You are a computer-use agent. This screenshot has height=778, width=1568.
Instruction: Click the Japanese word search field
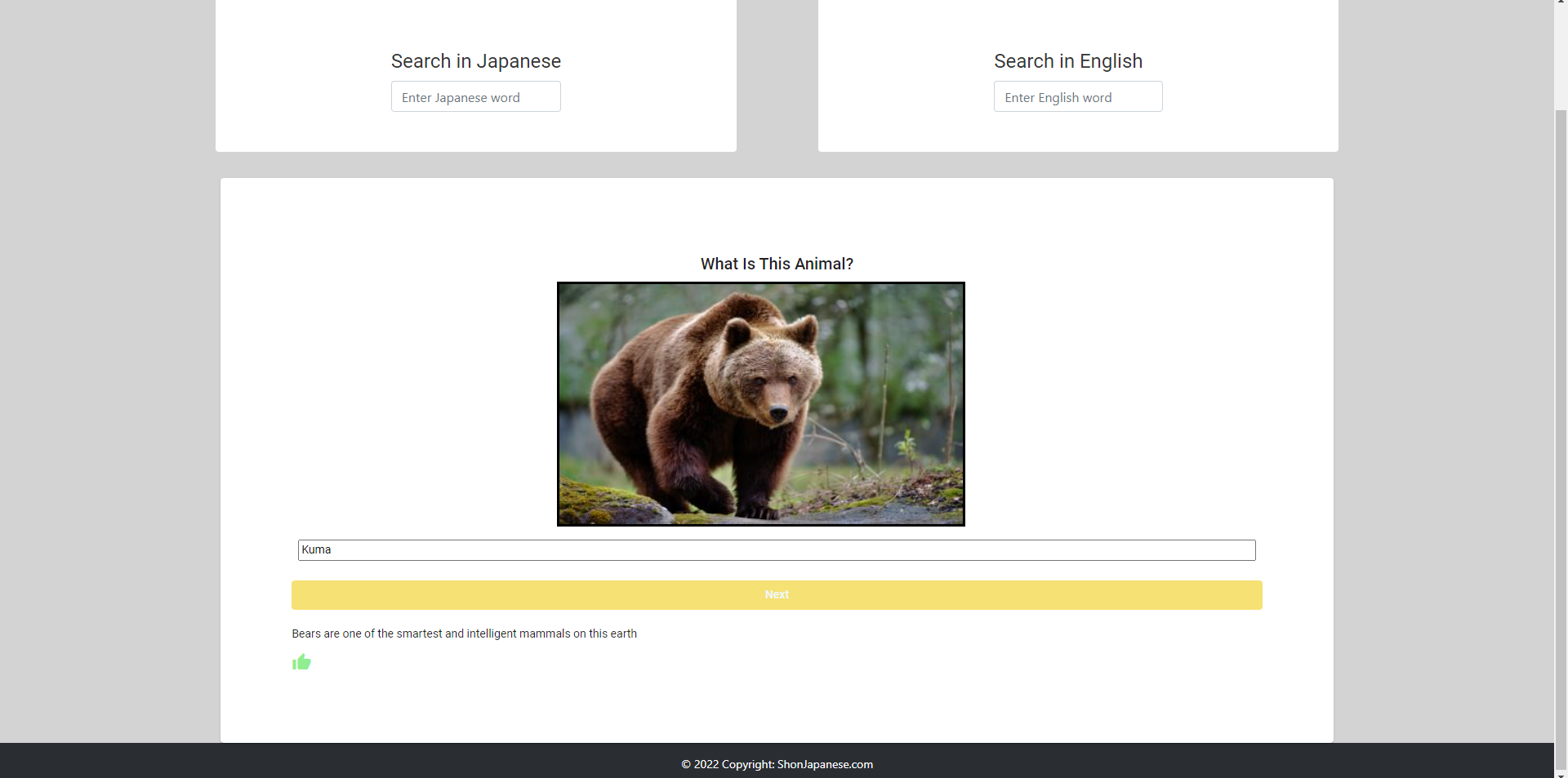coord(475,97)
